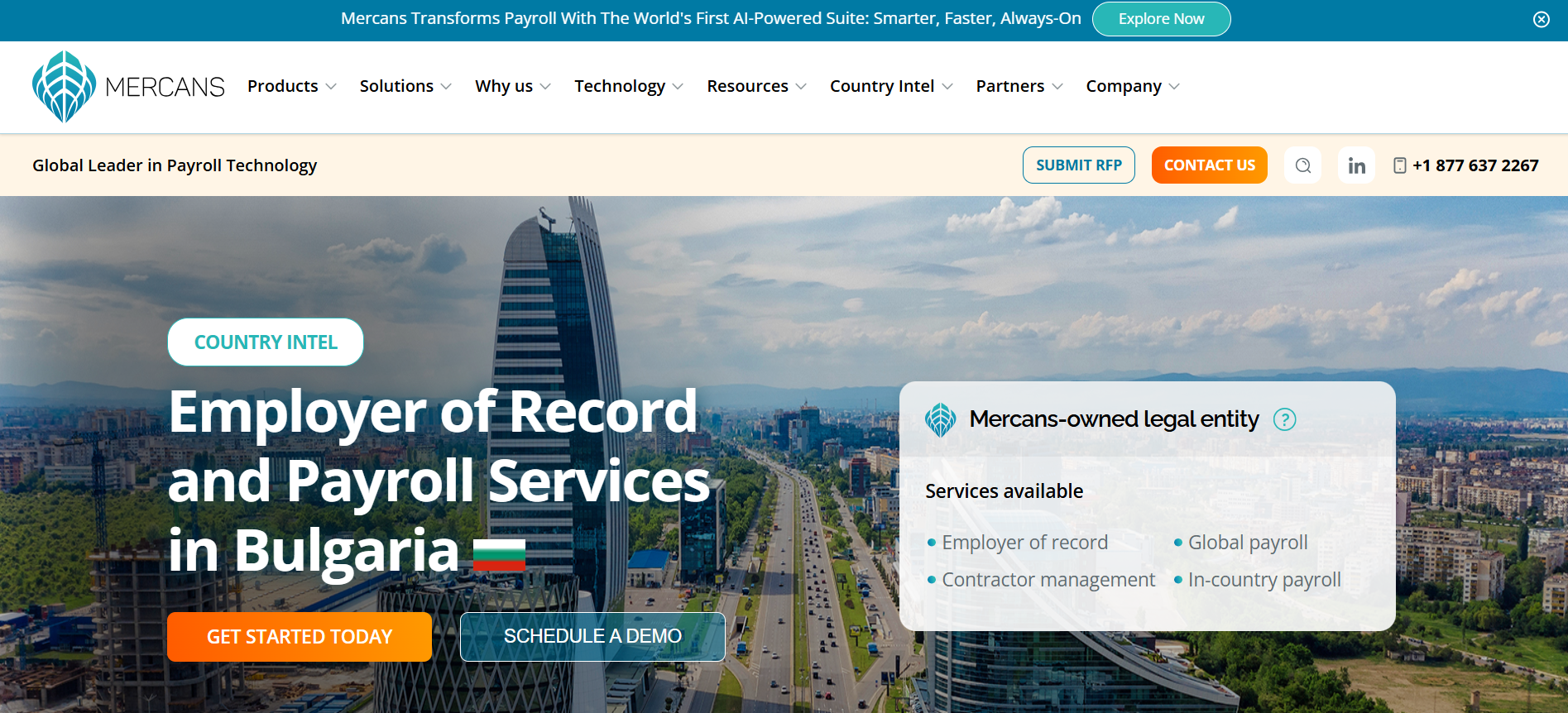Expand the Products chevron

[x=331, y=87]
